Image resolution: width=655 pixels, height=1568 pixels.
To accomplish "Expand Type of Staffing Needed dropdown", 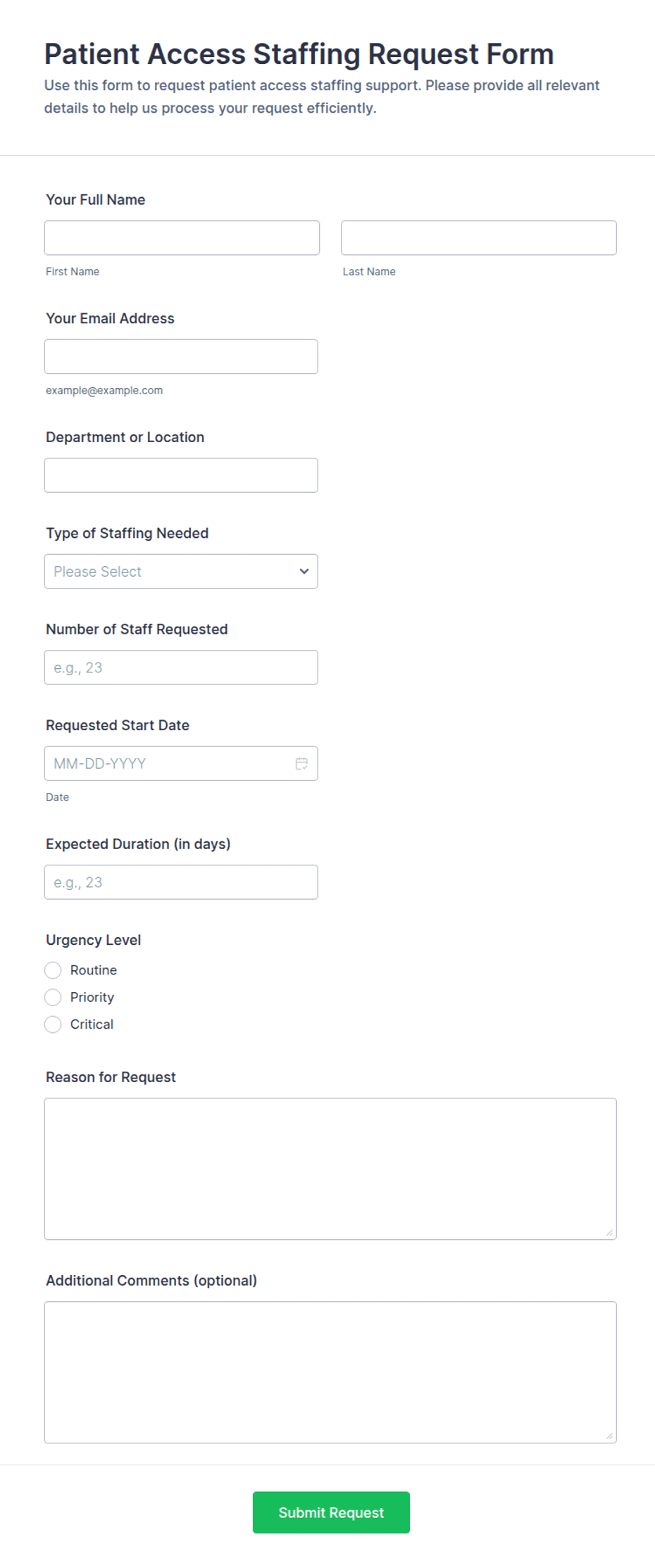I will pos(181,571).
